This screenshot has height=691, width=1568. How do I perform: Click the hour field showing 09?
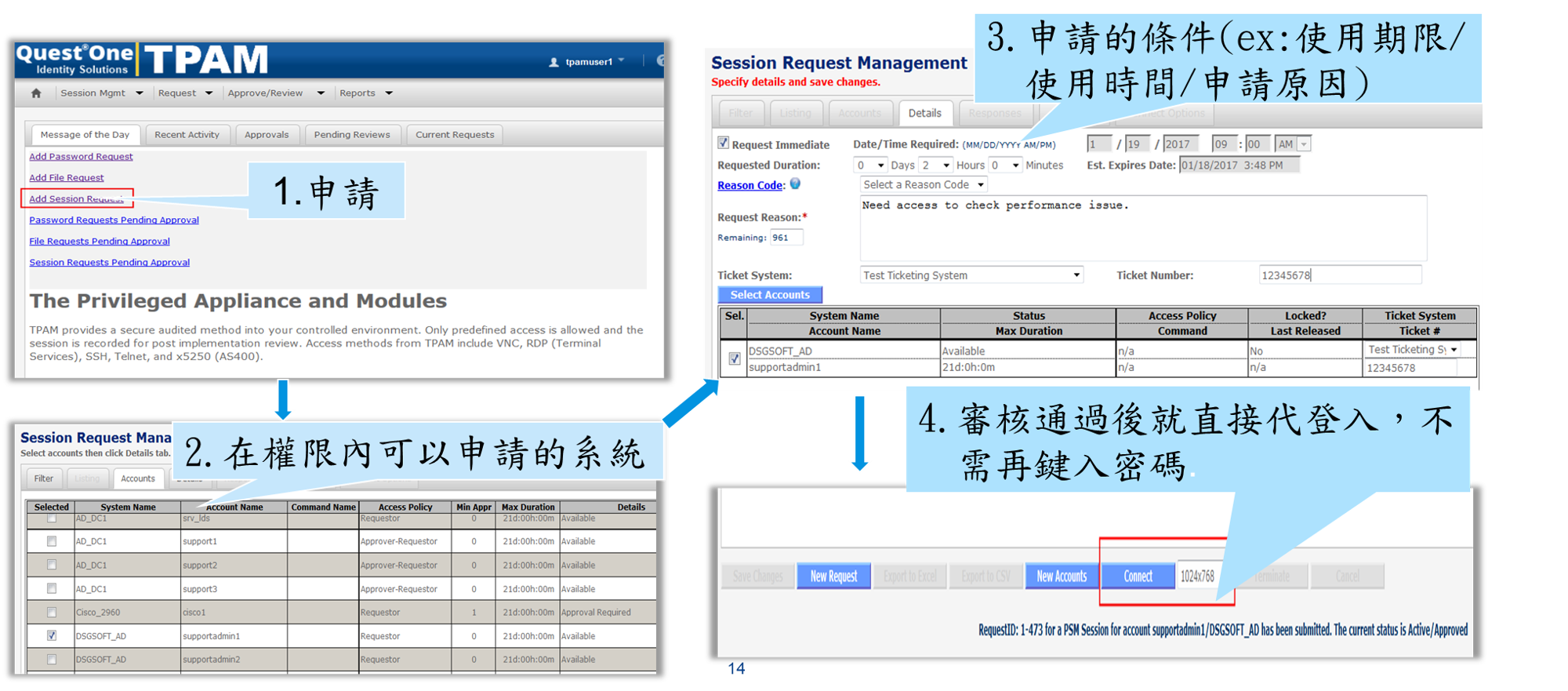click(1224, 144)
